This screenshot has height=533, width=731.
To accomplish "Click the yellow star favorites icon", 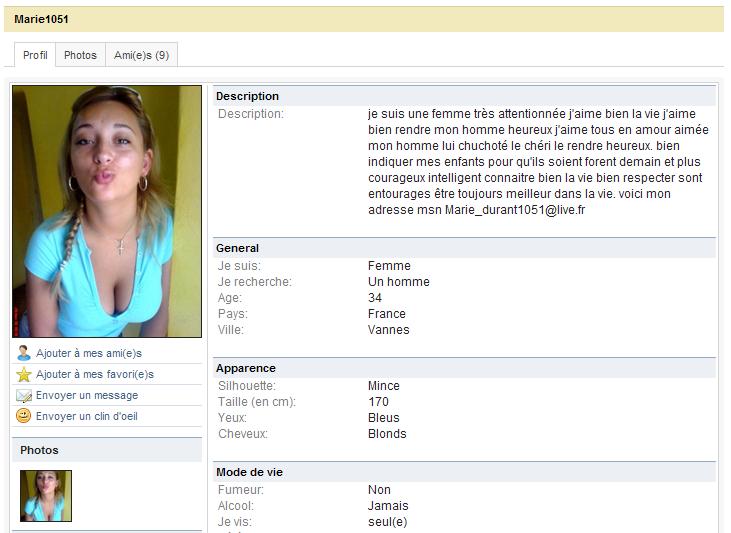I will tap(24, 374).
